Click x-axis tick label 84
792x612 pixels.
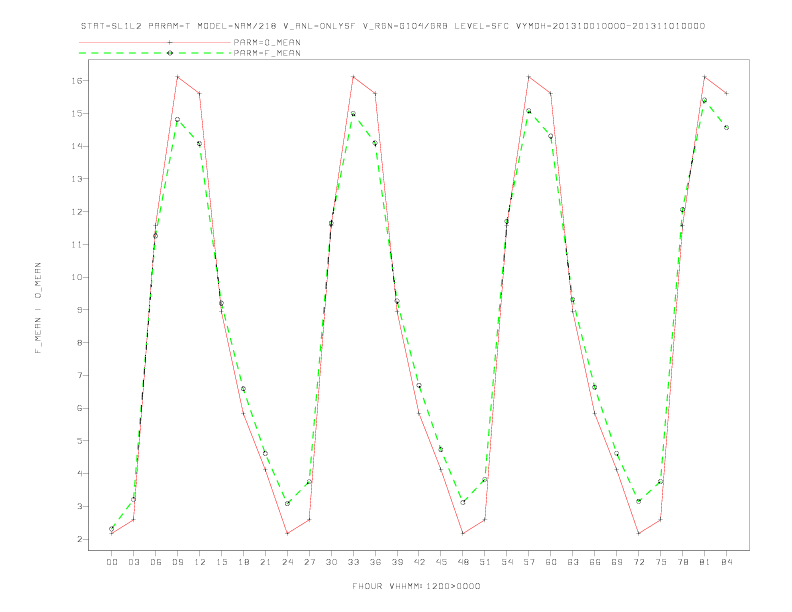point(726,562)
